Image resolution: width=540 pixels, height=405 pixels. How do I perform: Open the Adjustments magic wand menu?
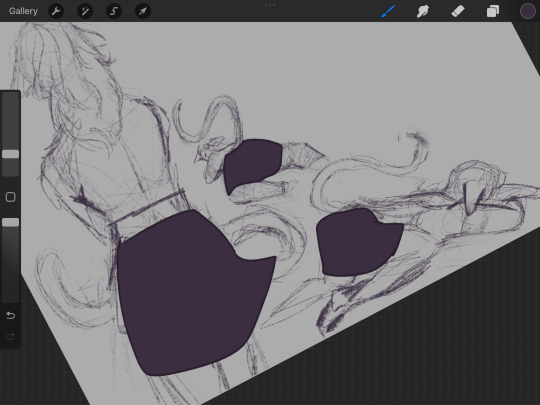(x=85, y=11)
